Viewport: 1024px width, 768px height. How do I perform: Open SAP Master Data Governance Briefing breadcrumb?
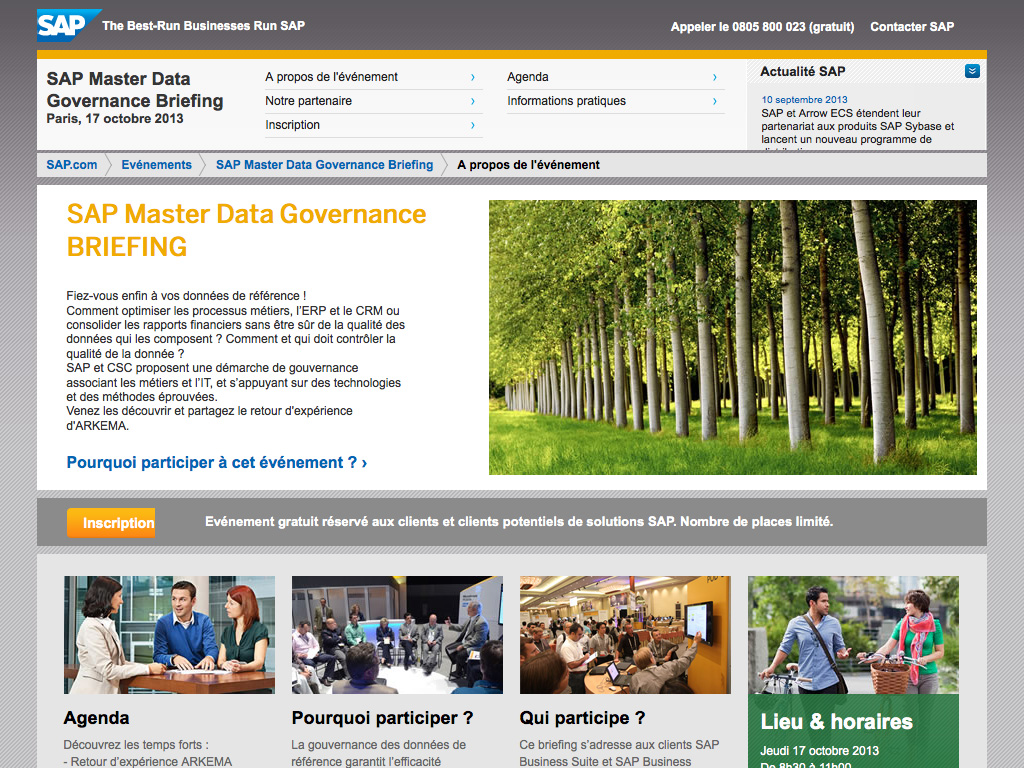tap(325, 165)
